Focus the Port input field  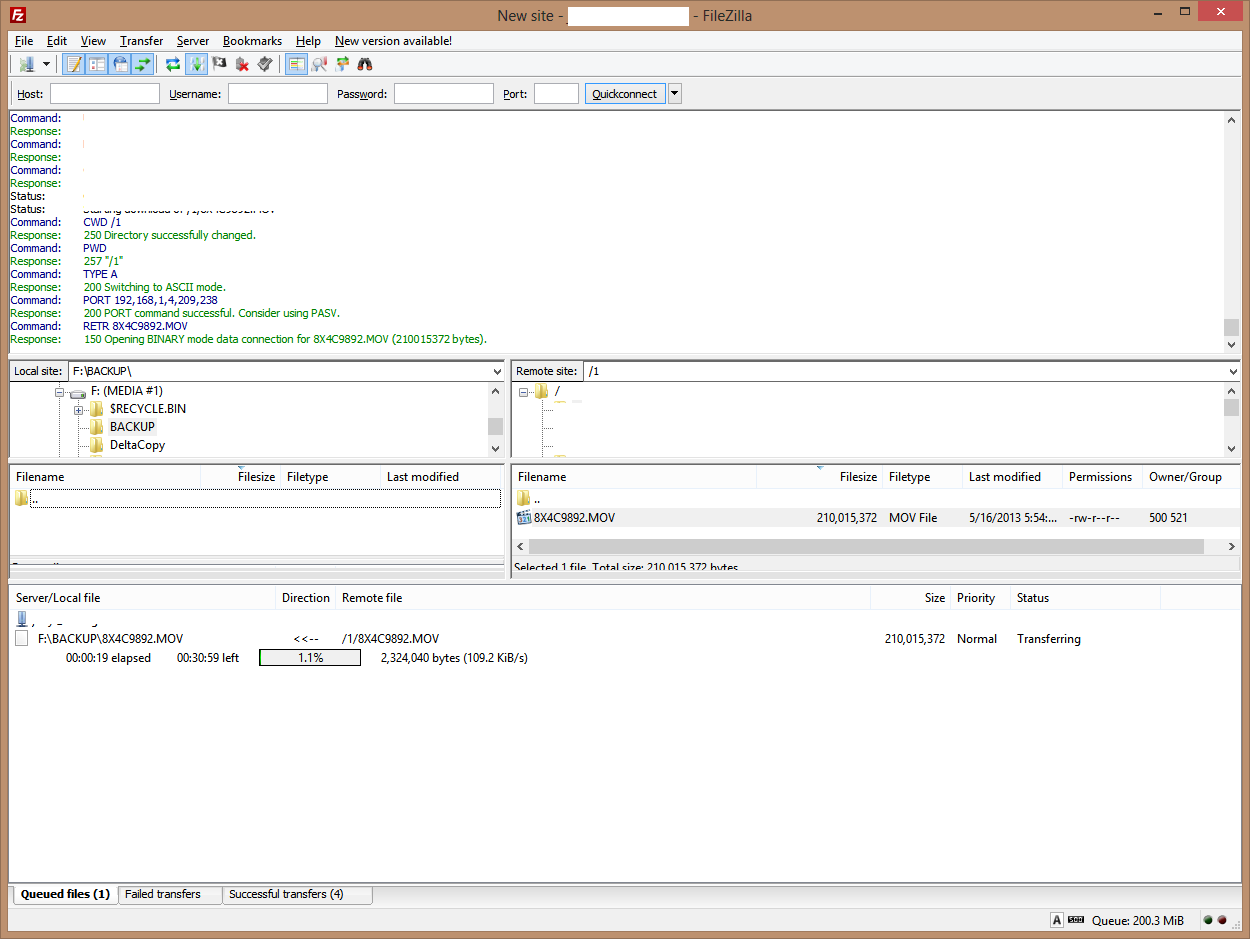(x=556, y=94)
